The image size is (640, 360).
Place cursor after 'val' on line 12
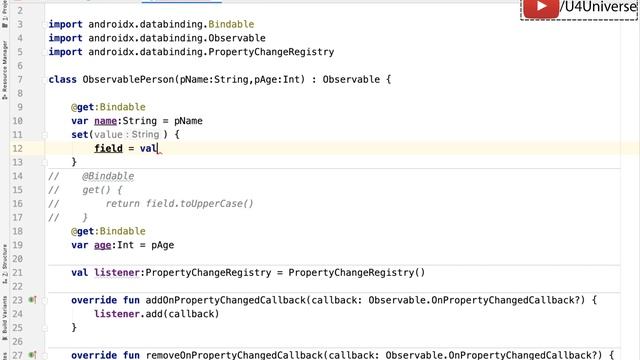point(158,149)
